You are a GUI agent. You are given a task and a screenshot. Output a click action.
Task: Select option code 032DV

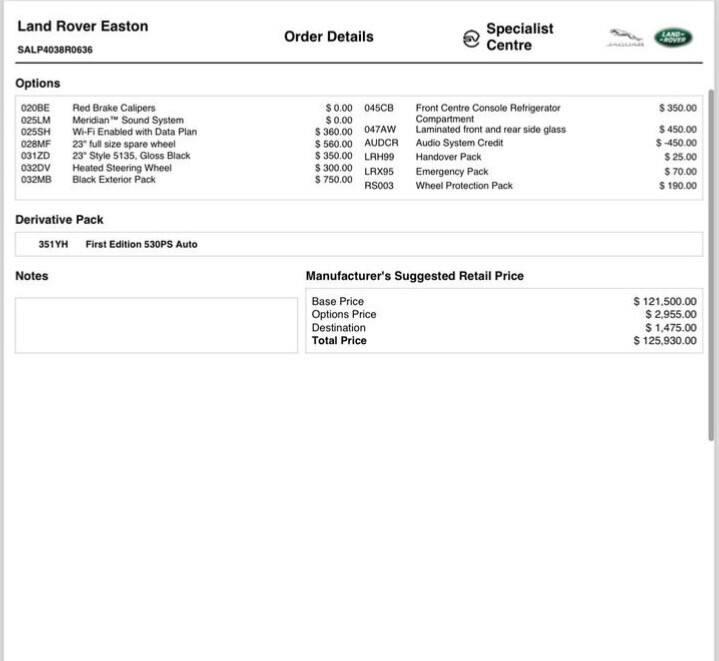point(36,168)
